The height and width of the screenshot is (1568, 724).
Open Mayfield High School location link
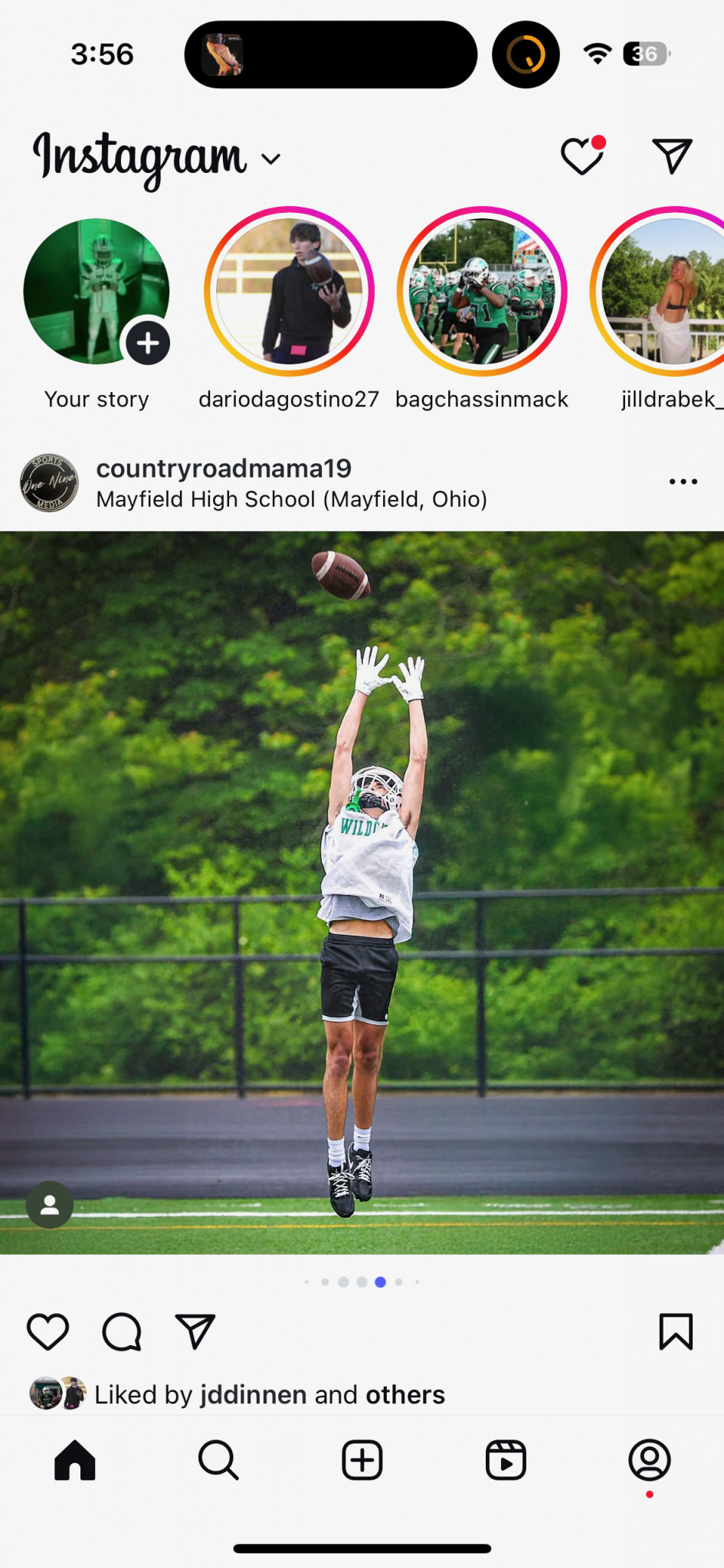coord(292,499)
